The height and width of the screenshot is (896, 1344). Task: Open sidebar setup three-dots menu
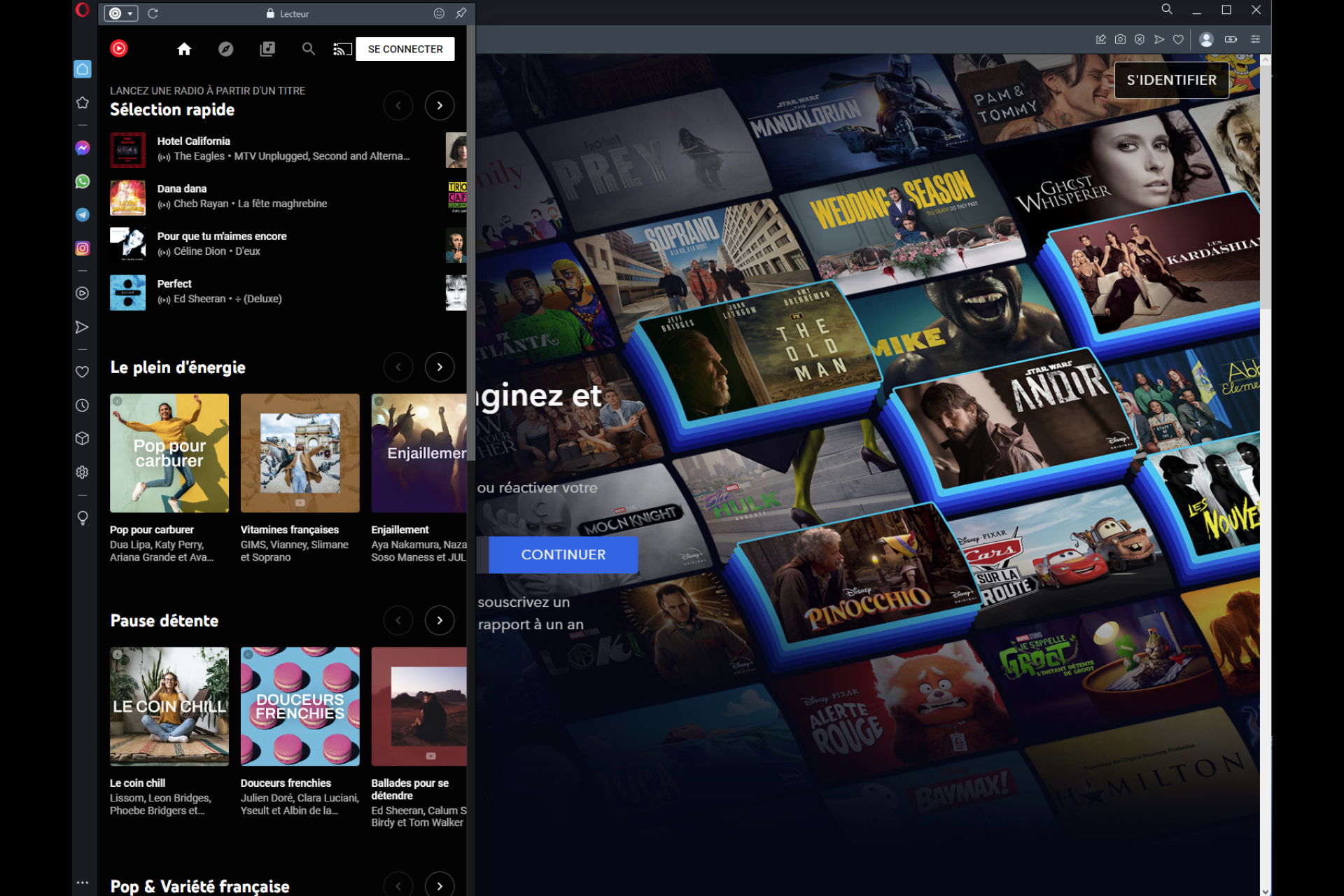pyautogui.click(x=82, y=883)
